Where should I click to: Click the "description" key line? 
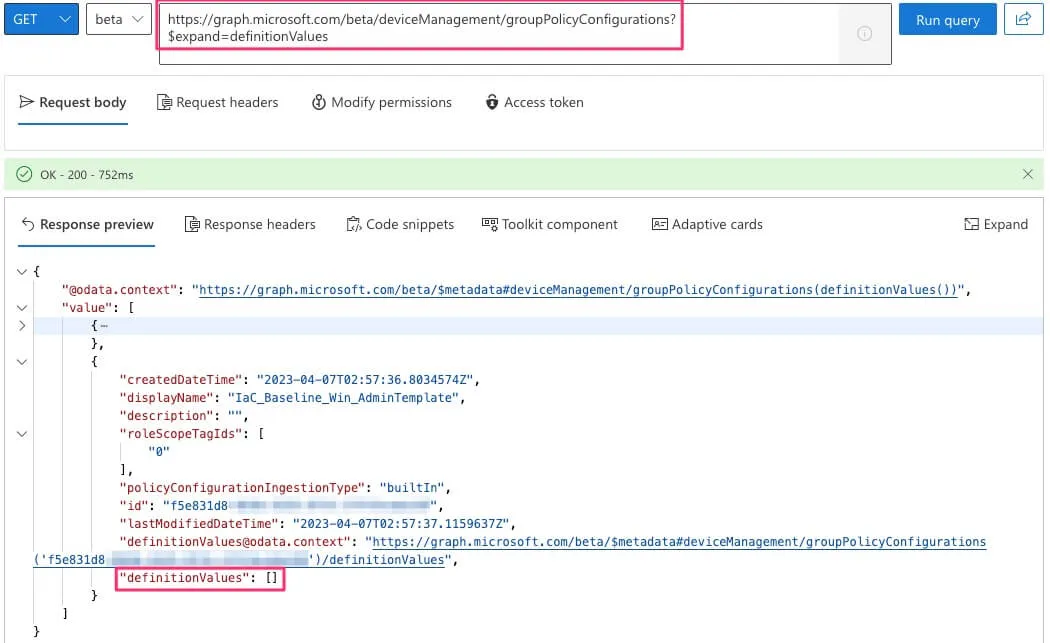click(x=183, y=415)
